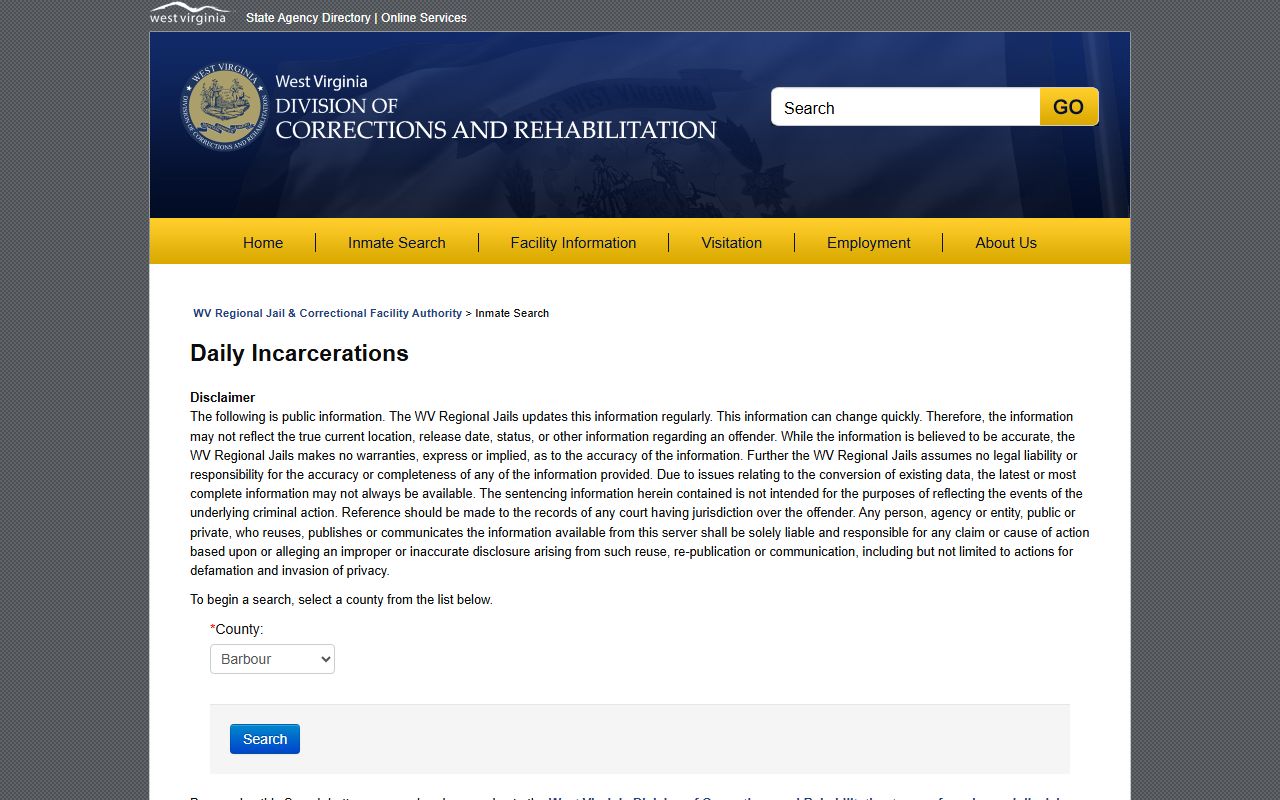The width and height of the screenshot is (1280, 800).
Task: Follow the WV Regional Jail & Correctional Facility Authority breadcrumb
Action: coord(327,313)
